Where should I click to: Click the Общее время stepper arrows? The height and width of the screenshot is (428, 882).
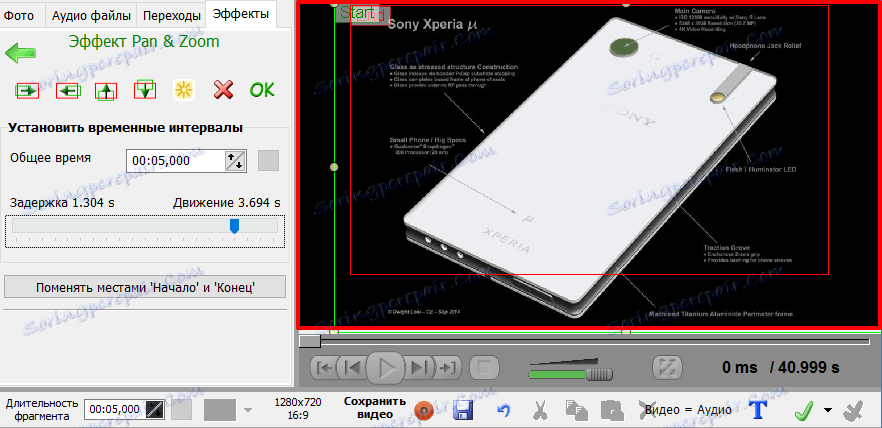click(235, 161)
